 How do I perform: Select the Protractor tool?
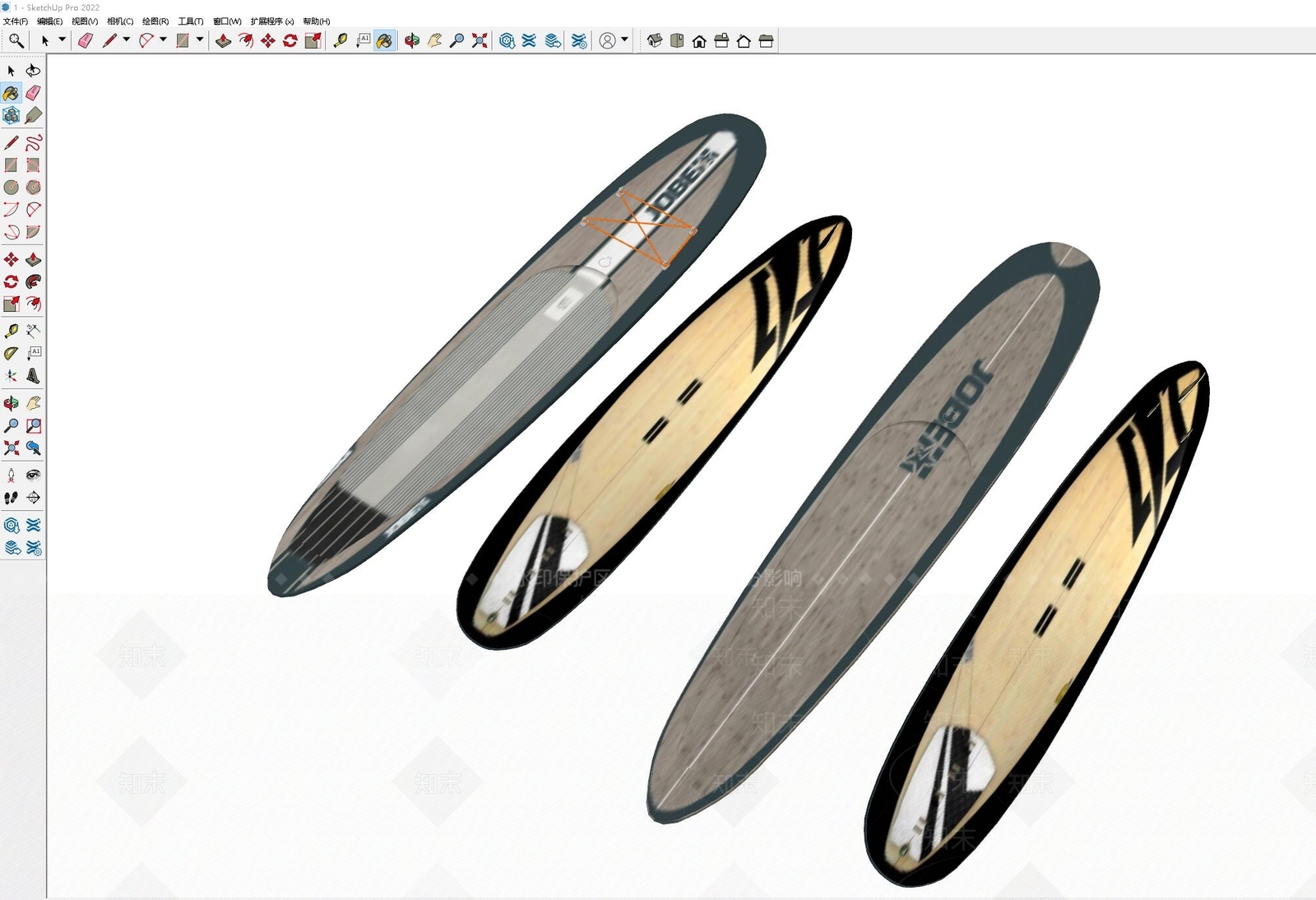tap(11, 353)
